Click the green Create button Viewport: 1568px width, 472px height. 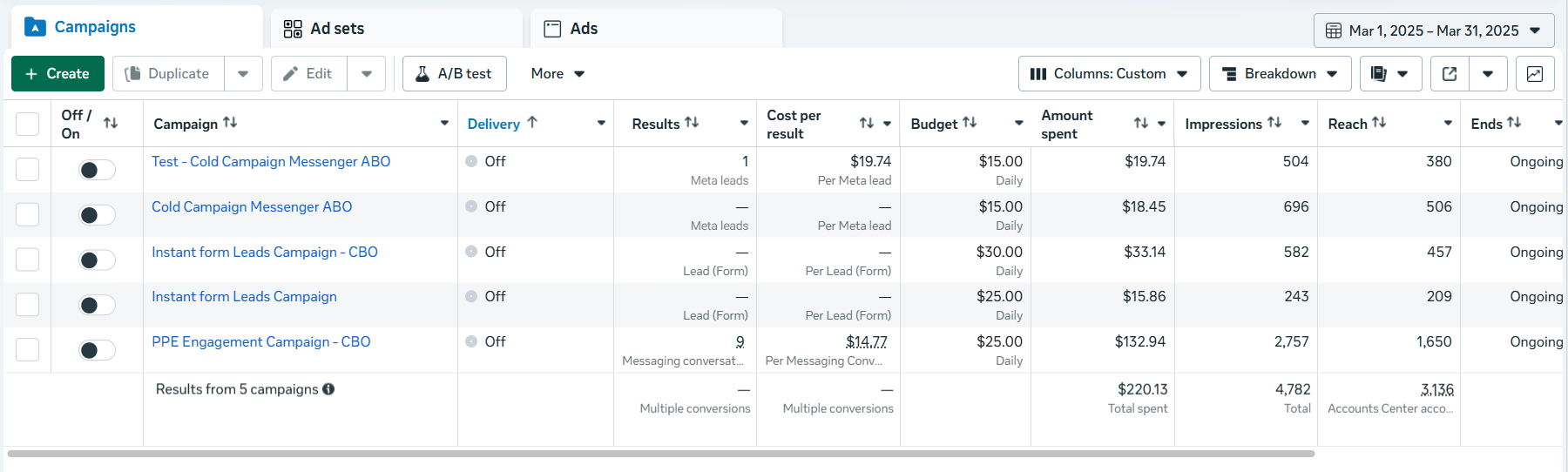point(57,74)
